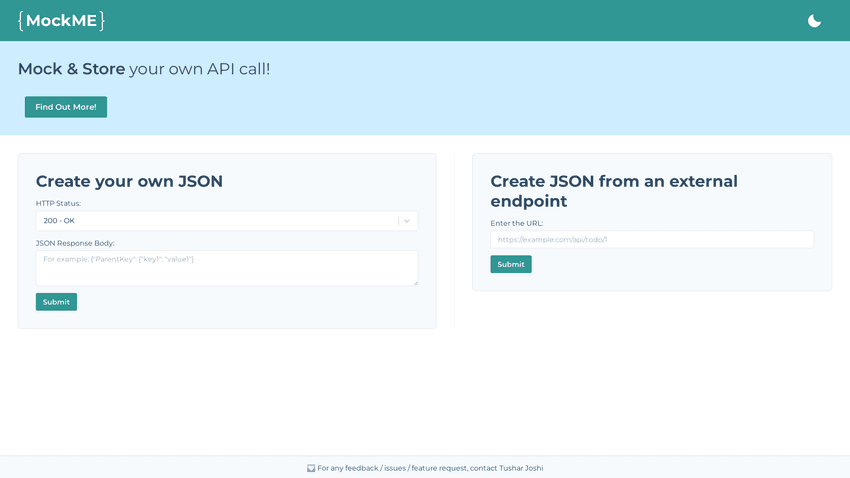This screenshot has width=850, height=478.
Task: Expand the HTTP Status dropdown chevron
Action: (406, 221)
